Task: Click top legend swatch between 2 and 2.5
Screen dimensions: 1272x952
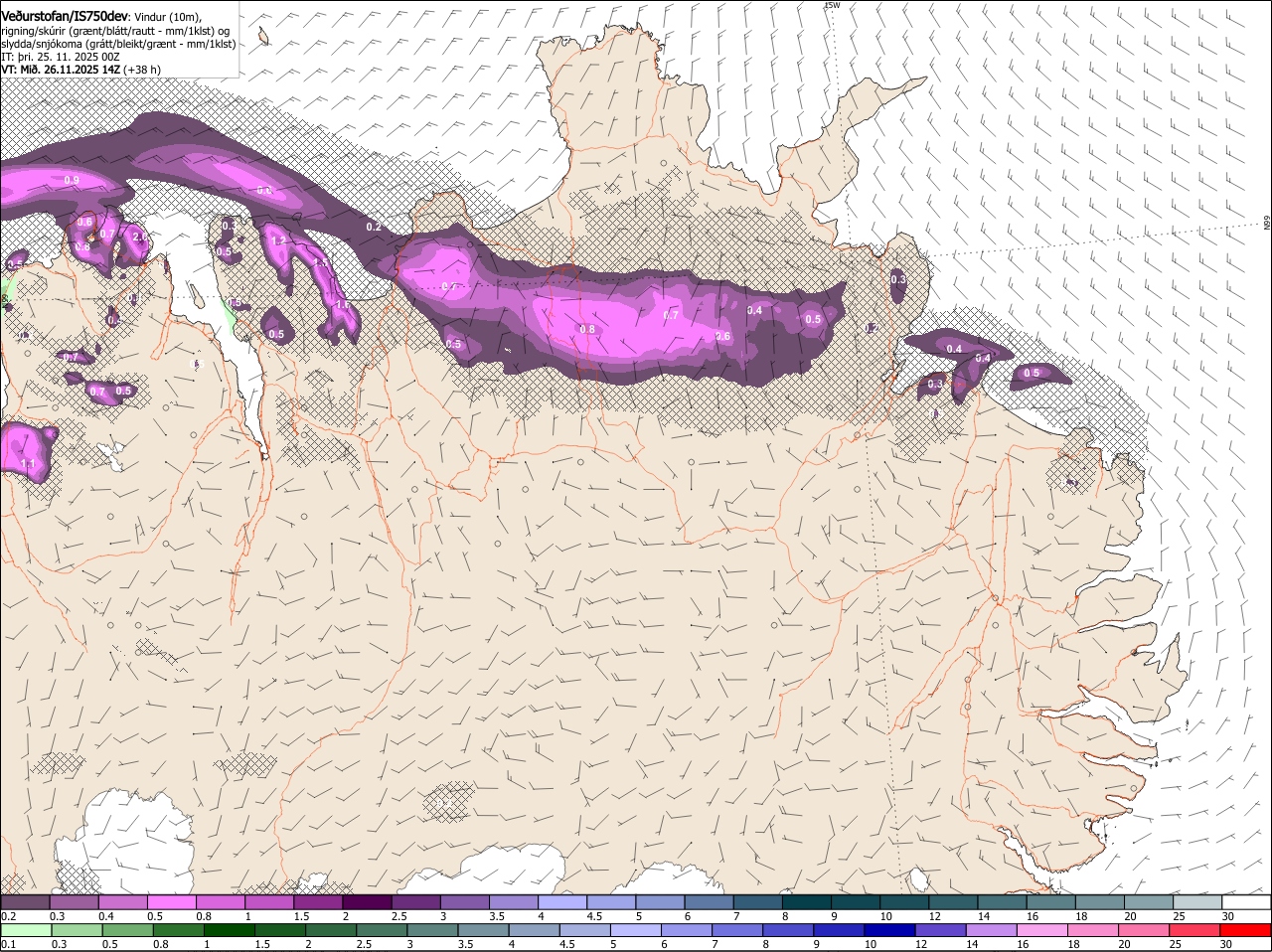Action: (367, 902)
